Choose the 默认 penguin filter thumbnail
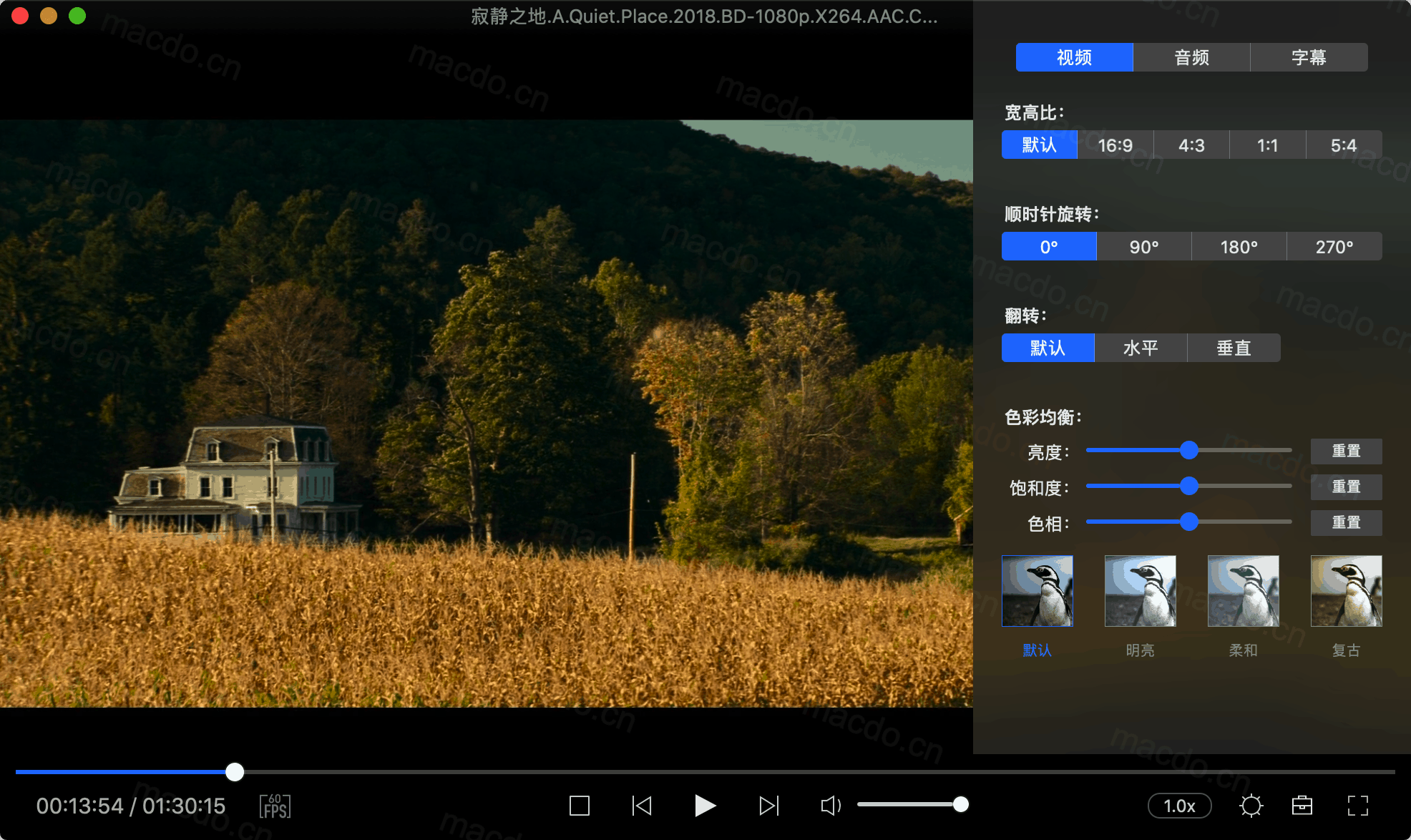Screen dimensions: 1411x840 (x=1037, y=591)
